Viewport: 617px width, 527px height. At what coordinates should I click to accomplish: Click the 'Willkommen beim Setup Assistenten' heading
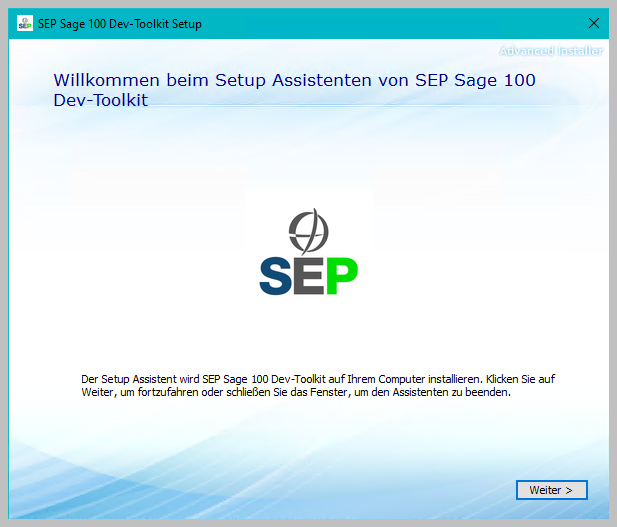tap(294, 90)
